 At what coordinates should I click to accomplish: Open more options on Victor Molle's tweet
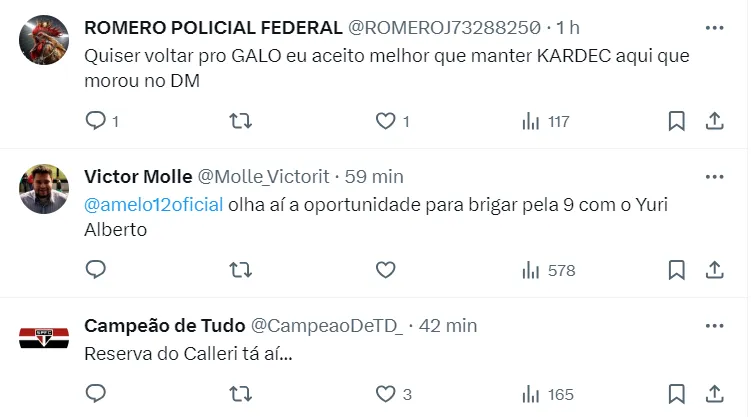coord(714,176)
